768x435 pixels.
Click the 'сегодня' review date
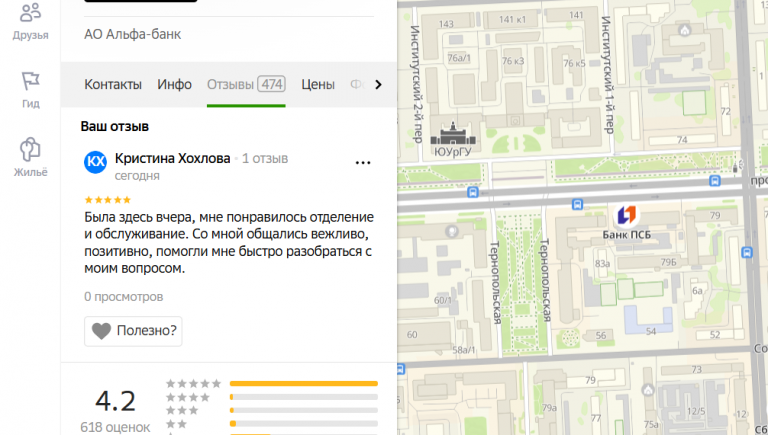(x=137, y=176)
